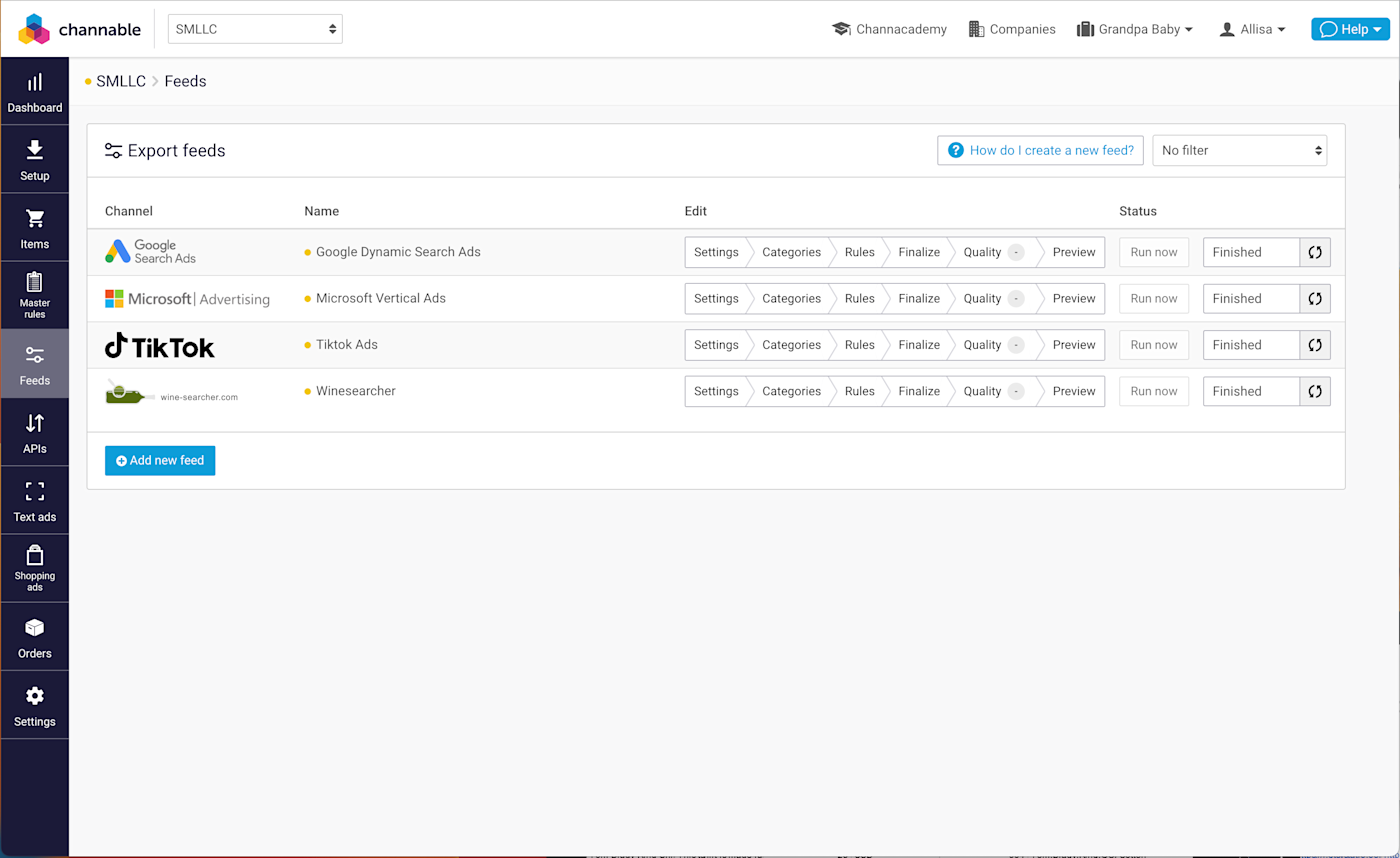Open the SMLLC project selector dropdown
This screenshot has width=1400, height=858.
coord(255,29)
